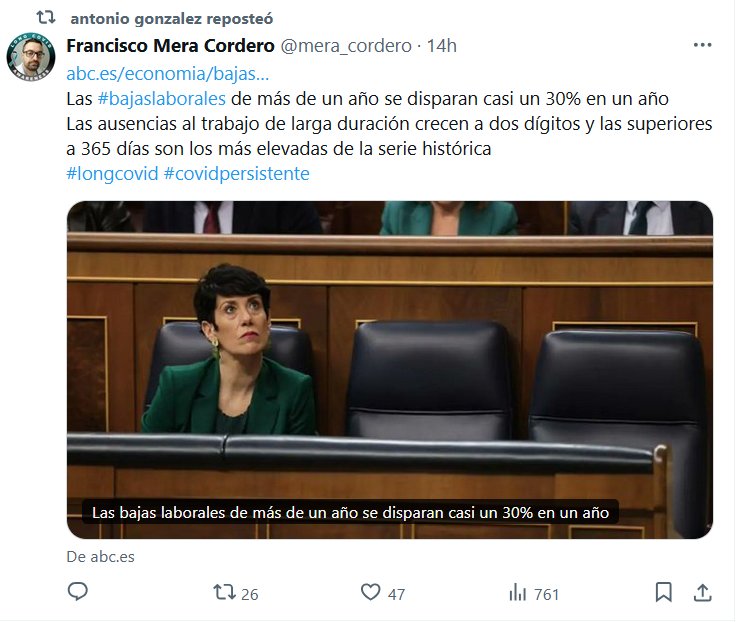Screen dimensions: 736x622
Task: Click the repost indicator icon beside antonio gonzalez
Action: tap(46, 18)
